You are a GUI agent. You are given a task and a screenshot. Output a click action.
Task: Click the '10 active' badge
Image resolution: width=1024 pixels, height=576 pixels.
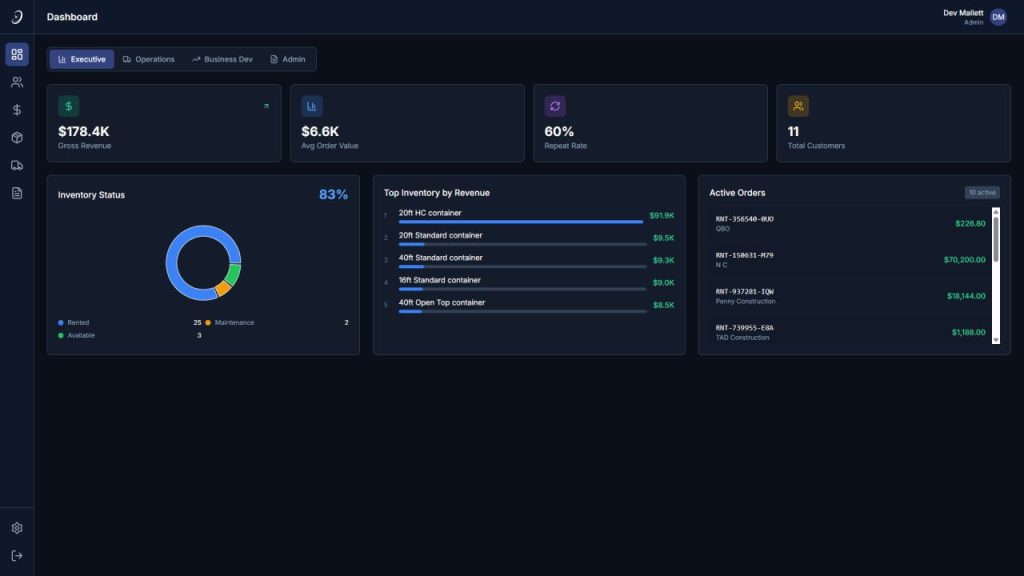tap(982, 193)
